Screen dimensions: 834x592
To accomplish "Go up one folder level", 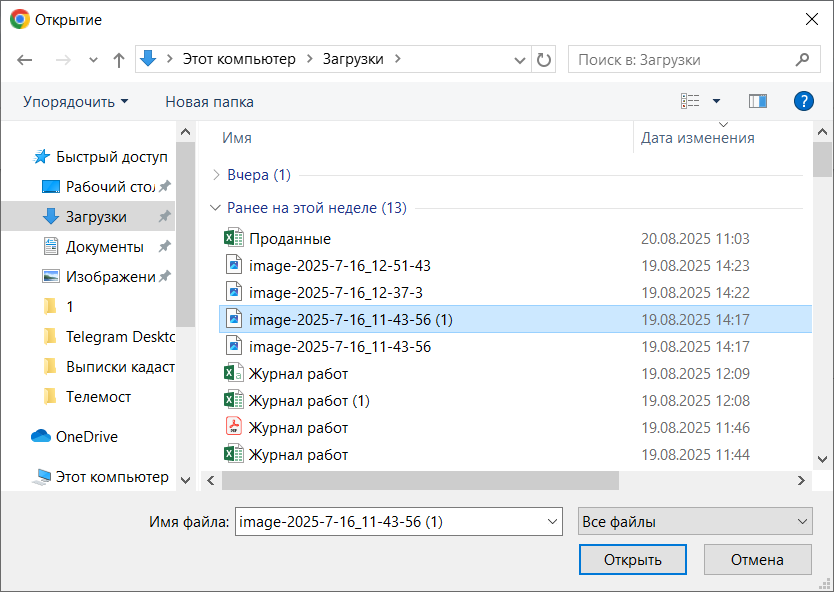I will [x=119, y=60].
